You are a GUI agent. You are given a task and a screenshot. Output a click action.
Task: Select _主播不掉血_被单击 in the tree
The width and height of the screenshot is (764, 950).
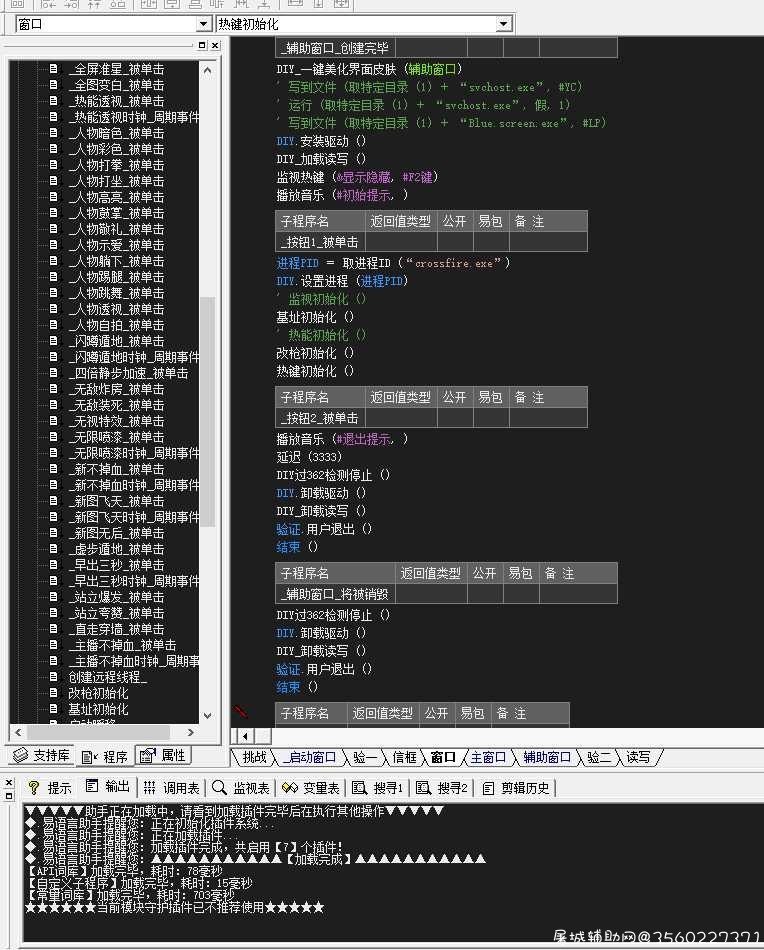tap(122, 645)
